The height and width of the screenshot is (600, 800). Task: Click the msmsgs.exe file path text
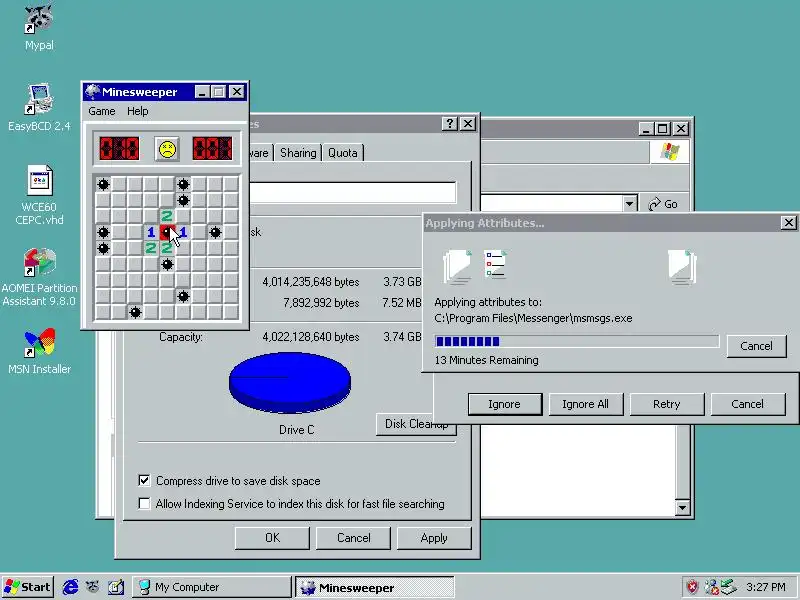coord(533,318)
